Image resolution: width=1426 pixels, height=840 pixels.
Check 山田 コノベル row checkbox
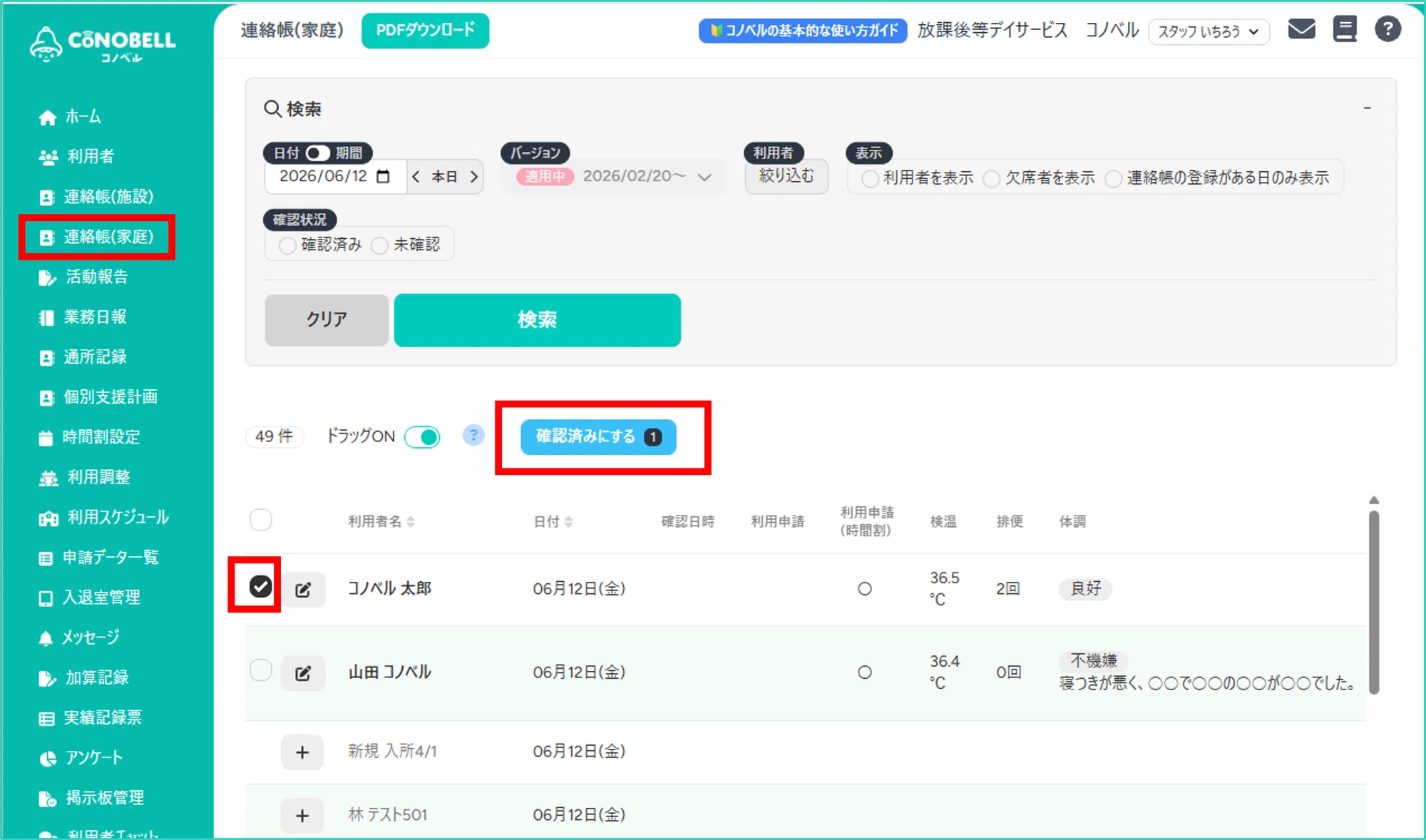[x=261, y=670]
